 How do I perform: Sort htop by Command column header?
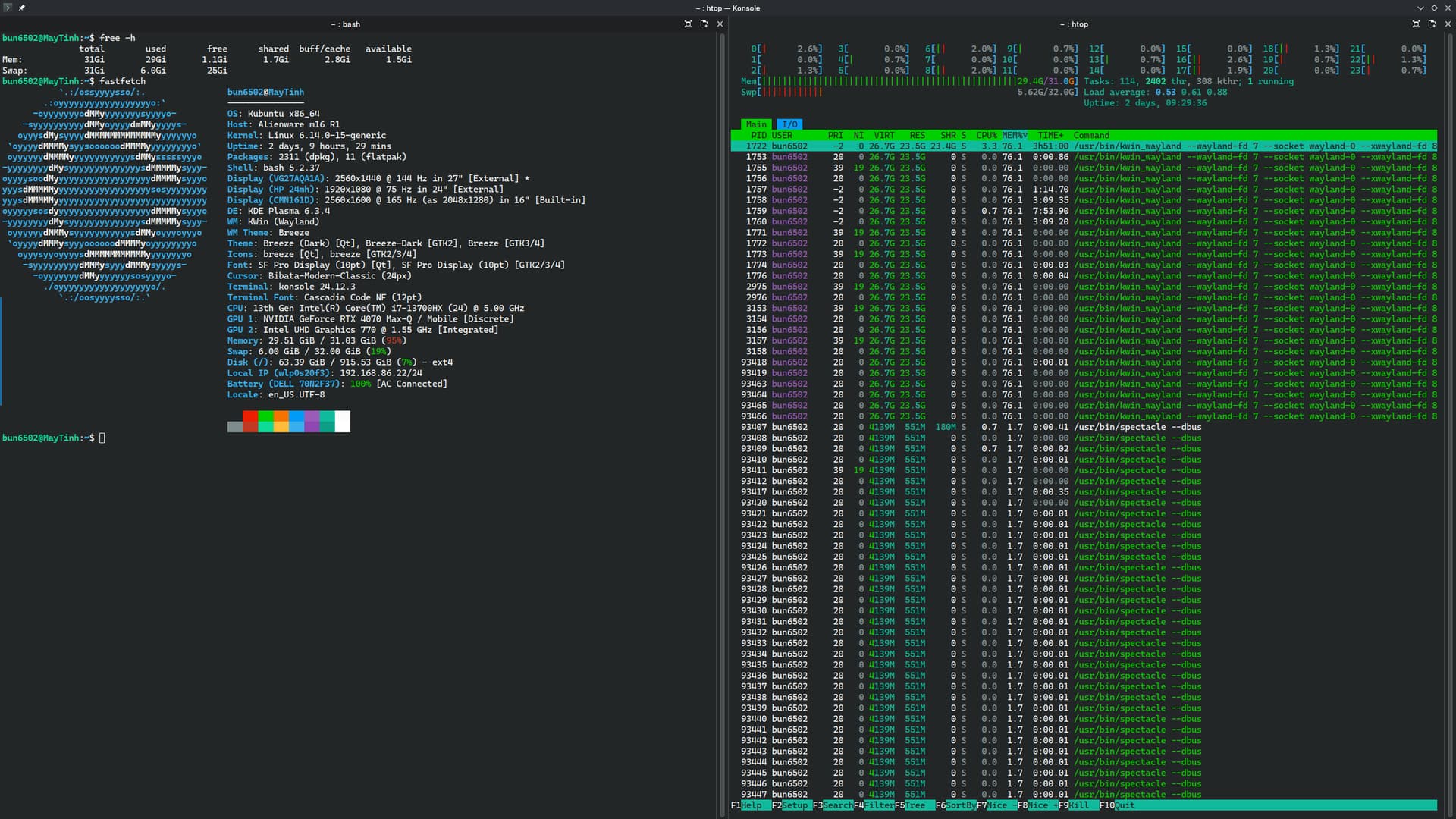1091,135
